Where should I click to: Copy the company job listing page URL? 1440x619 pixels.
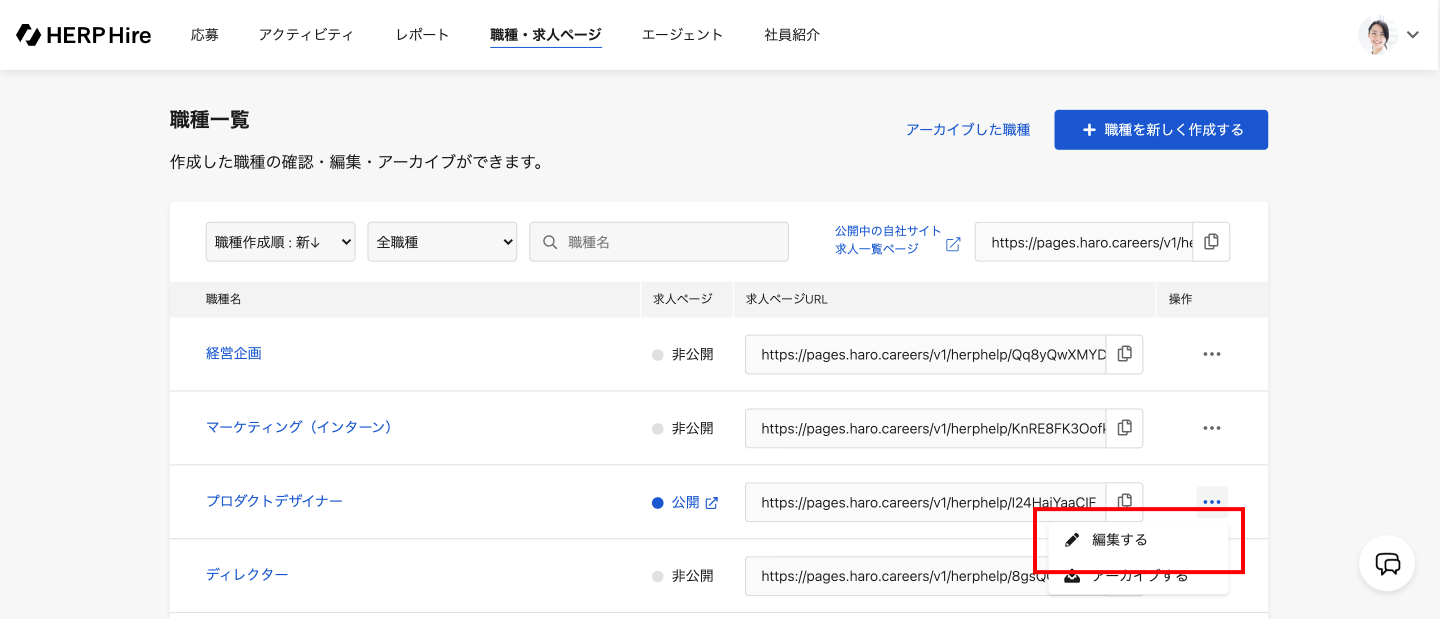(x=1211, y=242)
